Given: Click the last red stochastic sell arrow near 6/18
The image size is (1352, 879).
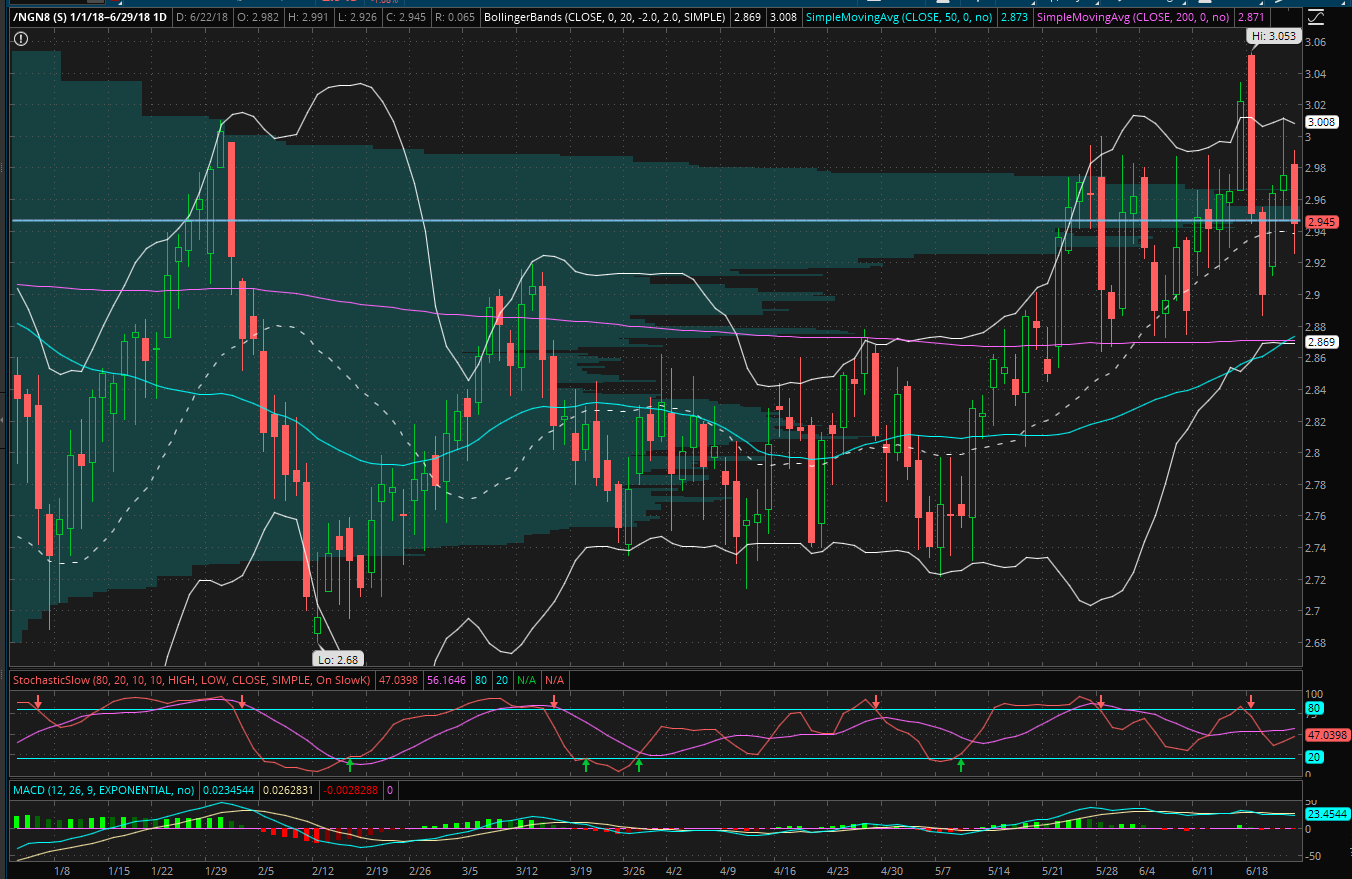Looking at the screenshot, I should point(1250,699).
